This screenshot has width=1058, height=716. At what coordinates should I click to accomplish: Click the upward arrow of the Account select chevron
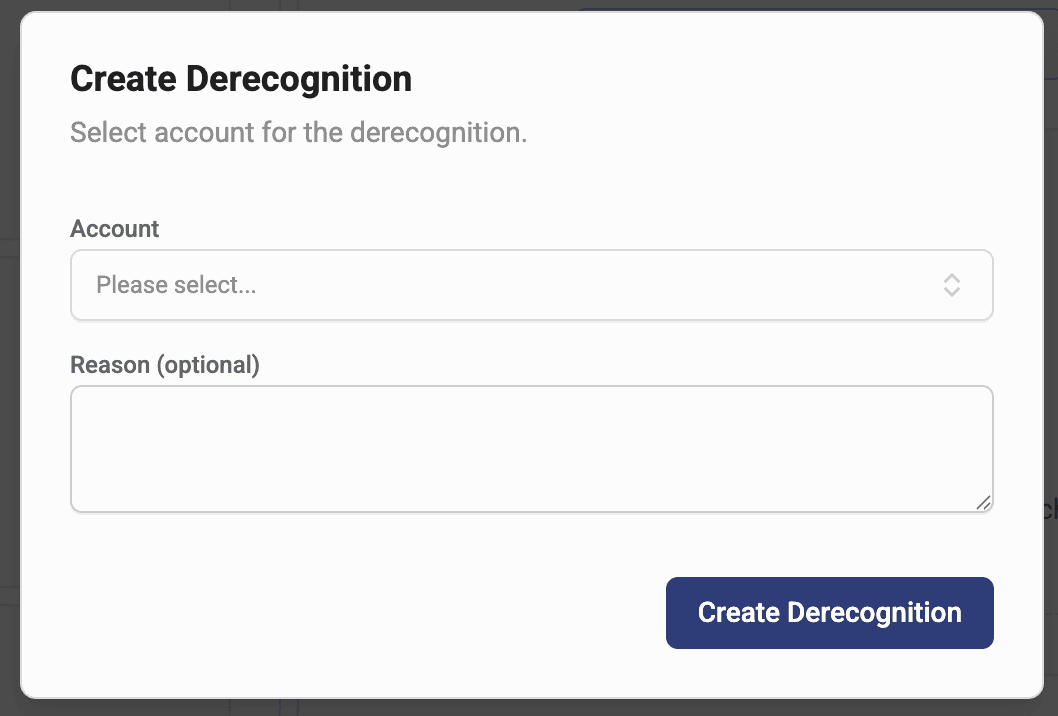(952, 277)
